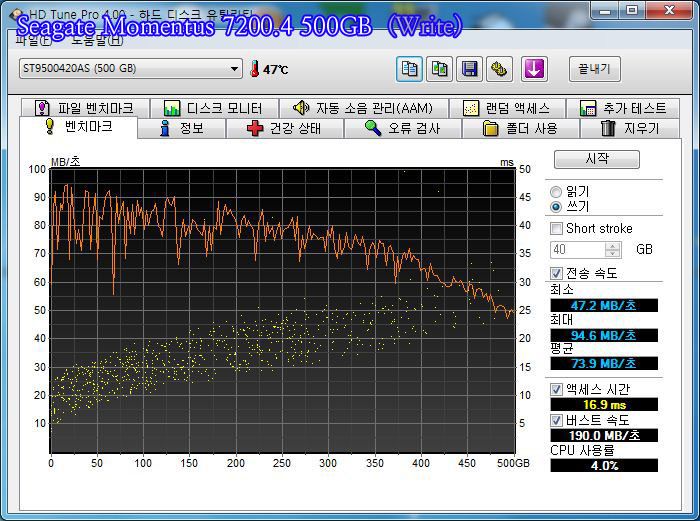Toggle the 버스트 속도 checkbox
This screenshot has height=521, width=700.
tap(556, 420)
